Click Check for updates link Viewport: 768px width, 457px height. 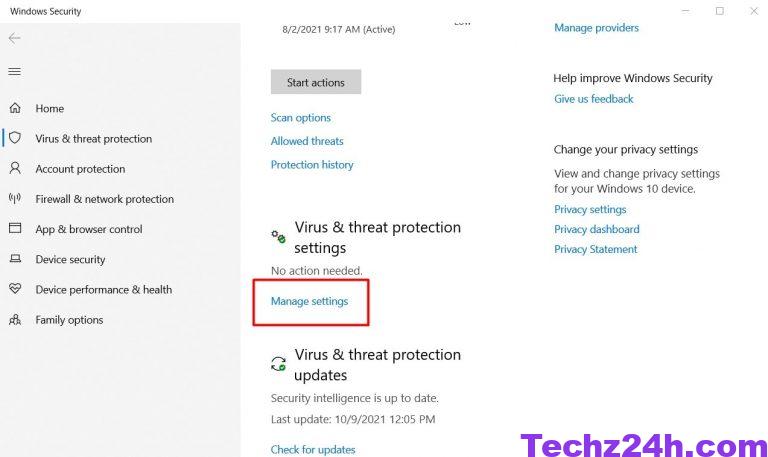click(313, 450)
